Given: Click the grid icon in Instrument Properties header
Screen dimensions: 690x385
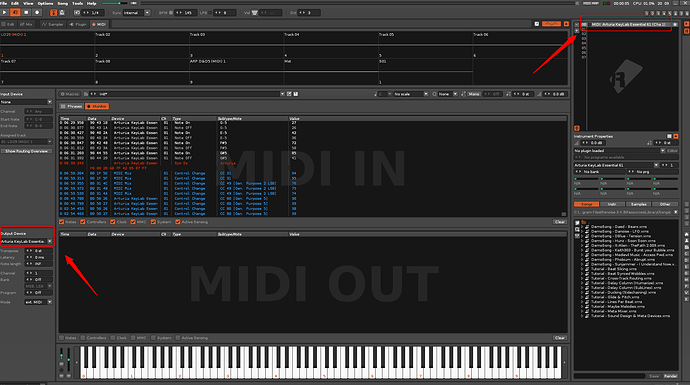Looking at the screenshot, I should tap(669, 136).
